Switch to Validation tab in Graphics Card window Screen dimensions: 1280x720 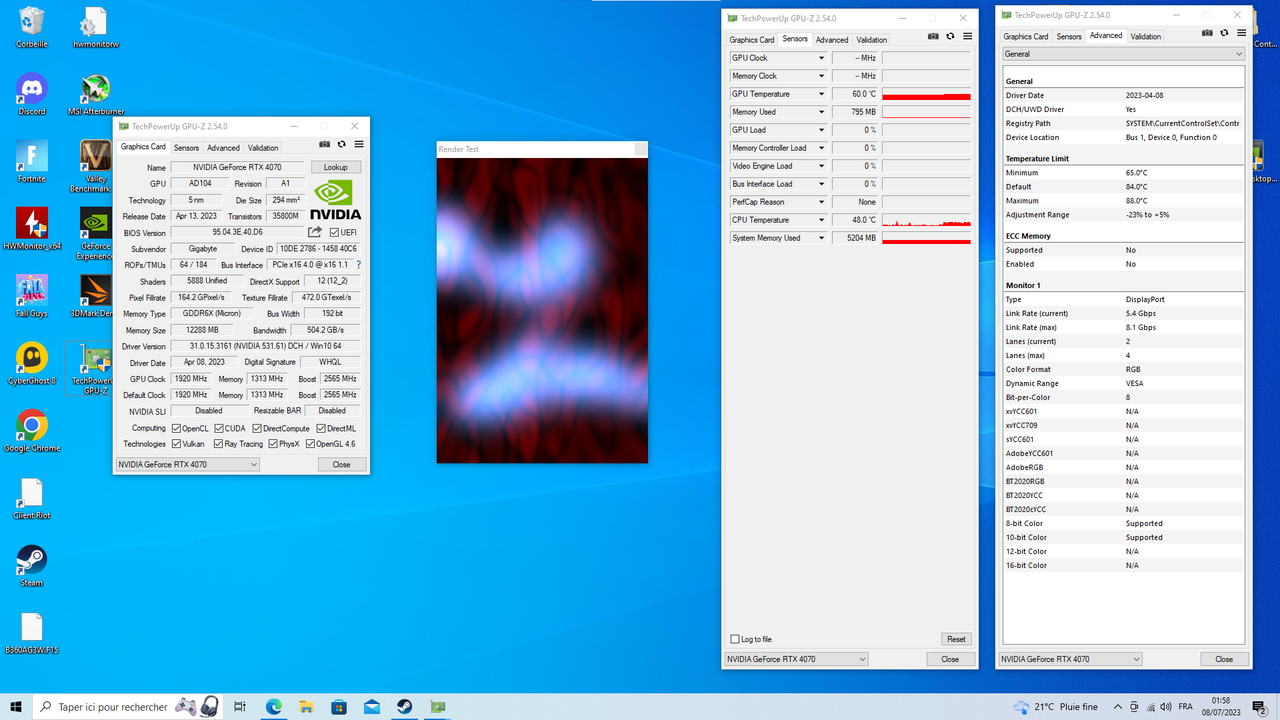(263, 148)
